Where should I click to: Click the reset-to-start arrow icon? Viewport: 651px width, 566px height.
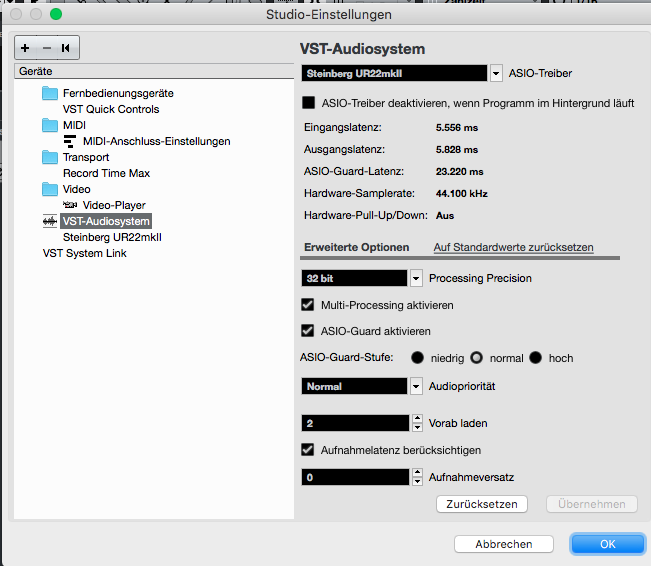point(66,48)
